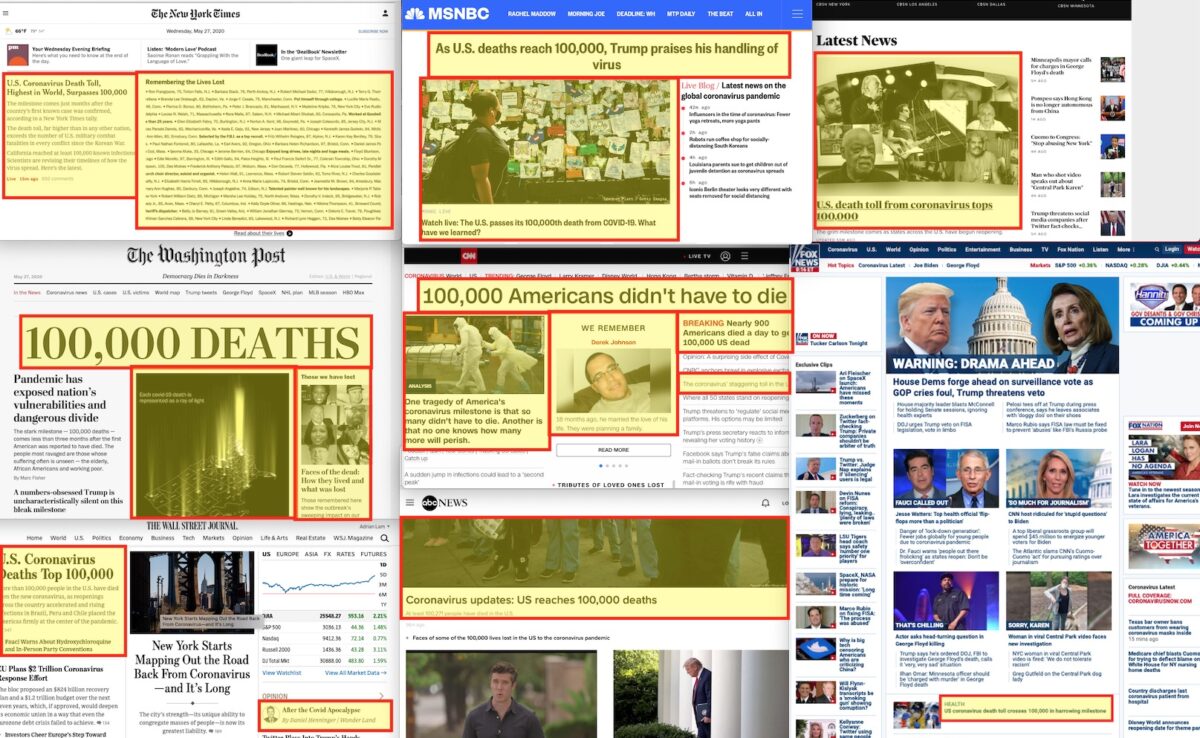The image size is (1200, 738).
Task: Select the 1D range on the WSJ stock chart
Action: click(x=383, y=565)
